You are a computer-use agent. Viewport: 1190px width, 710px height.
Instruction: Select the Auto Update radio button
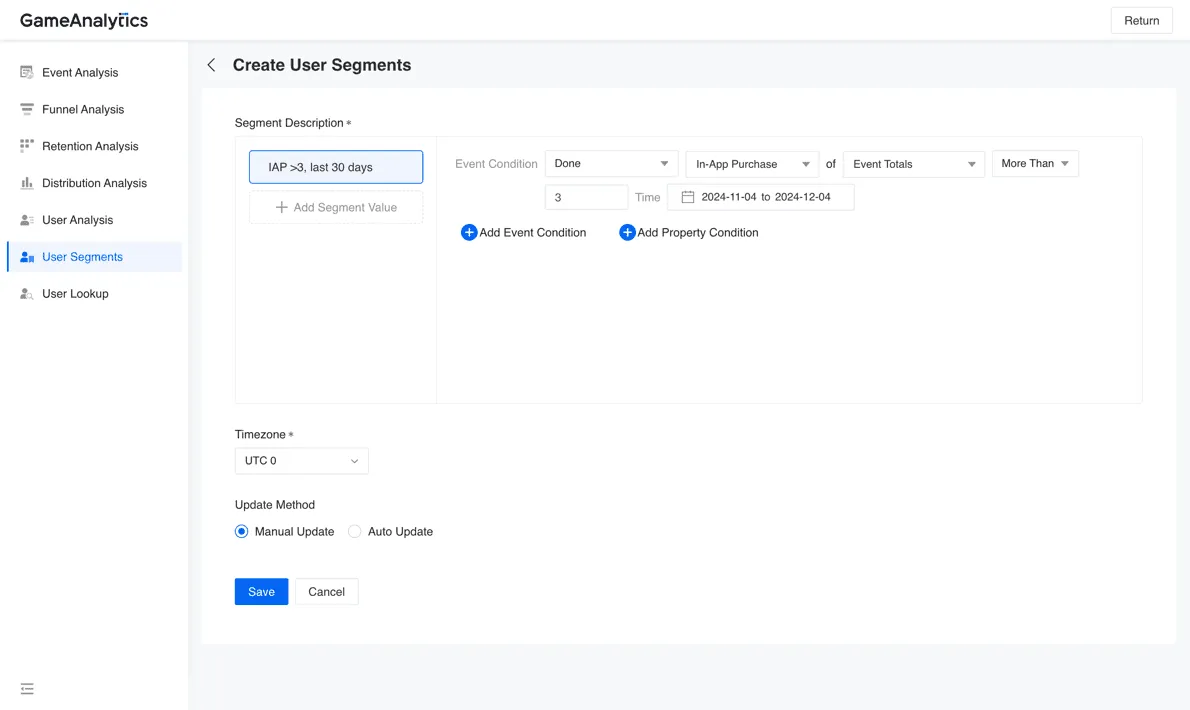(x=354, y=532)
